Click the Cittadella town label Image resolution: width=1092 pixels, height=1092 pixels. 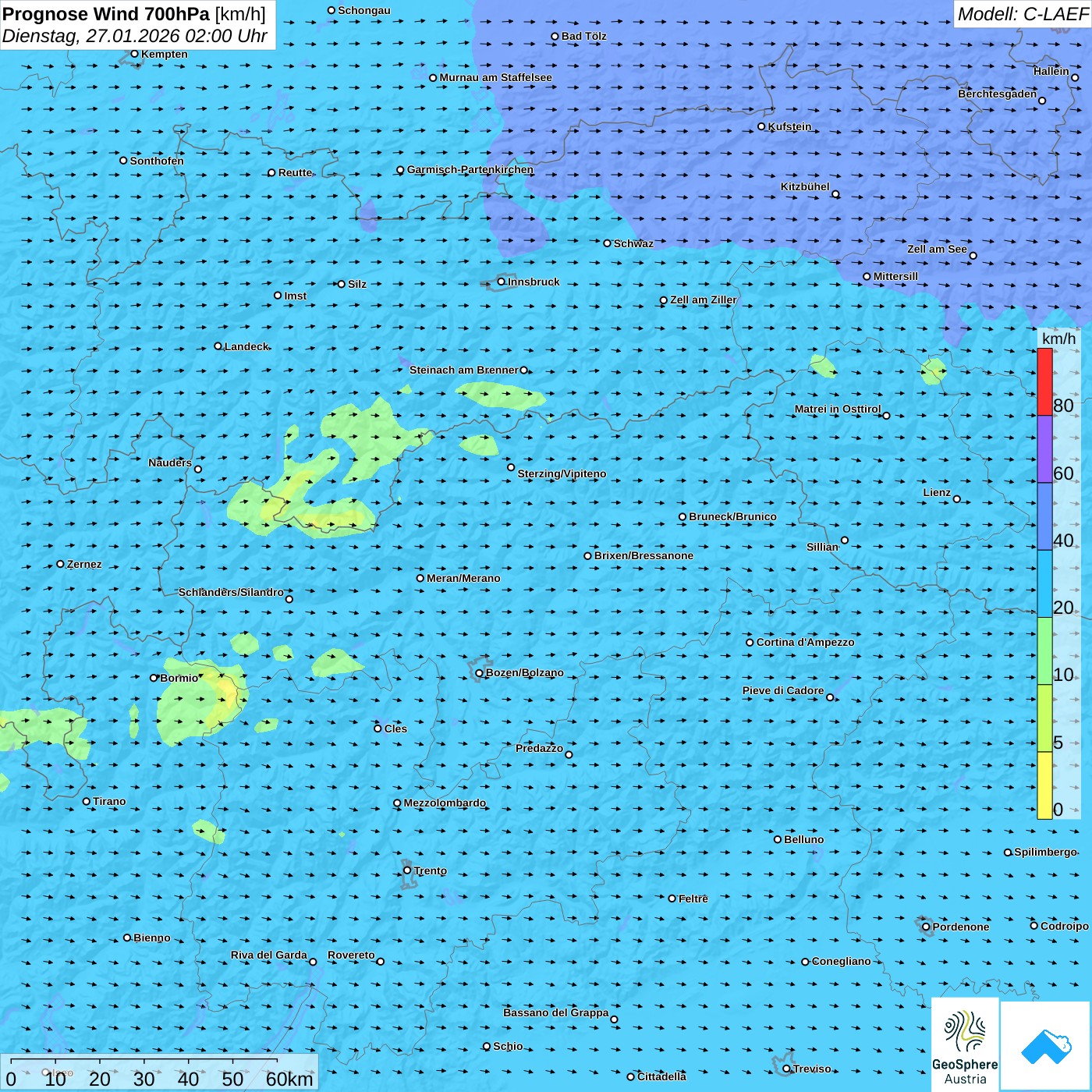(x=661, y=1076)
